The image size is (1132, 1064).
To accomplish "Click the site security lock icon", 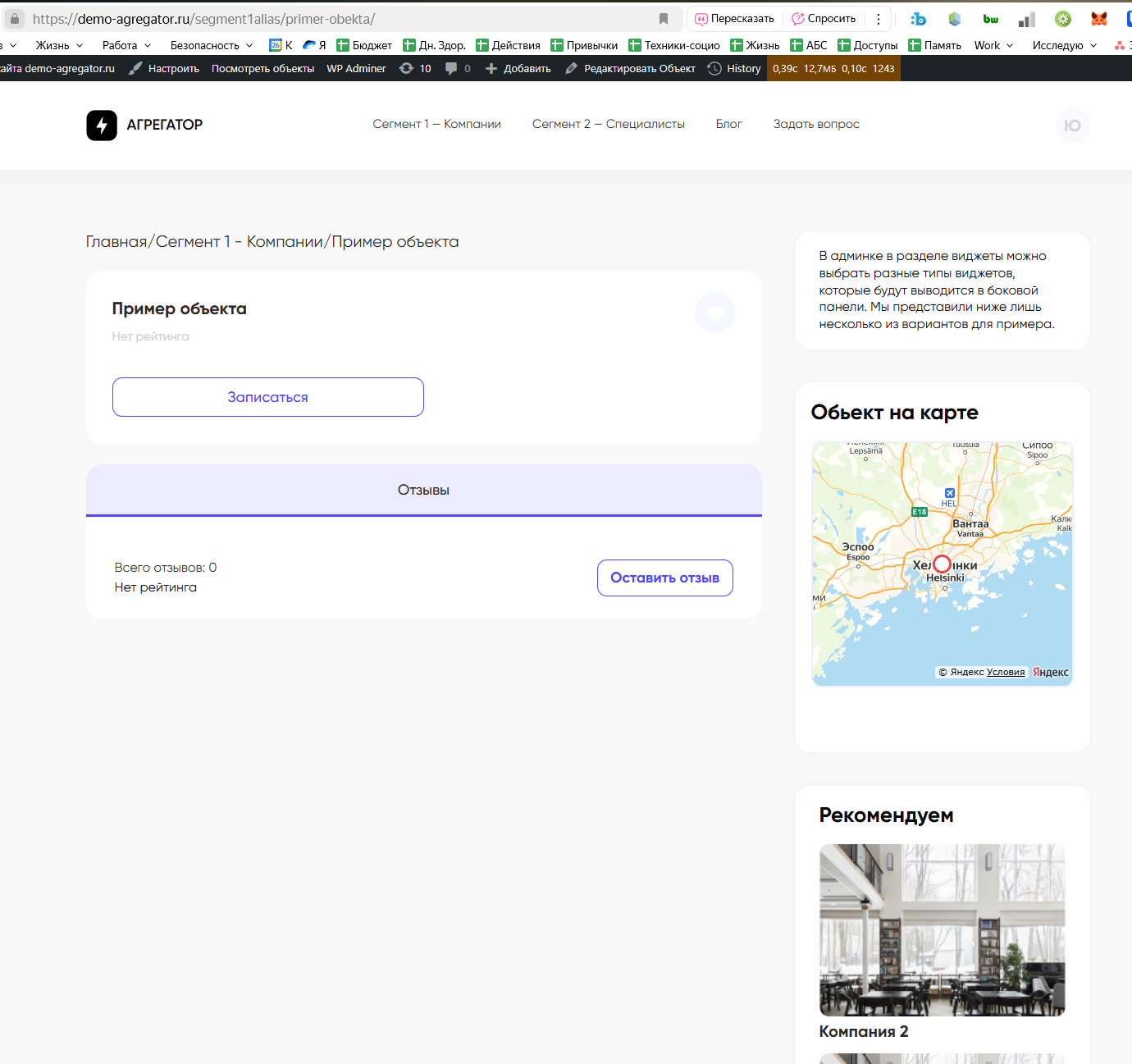I will click(15, 18).
